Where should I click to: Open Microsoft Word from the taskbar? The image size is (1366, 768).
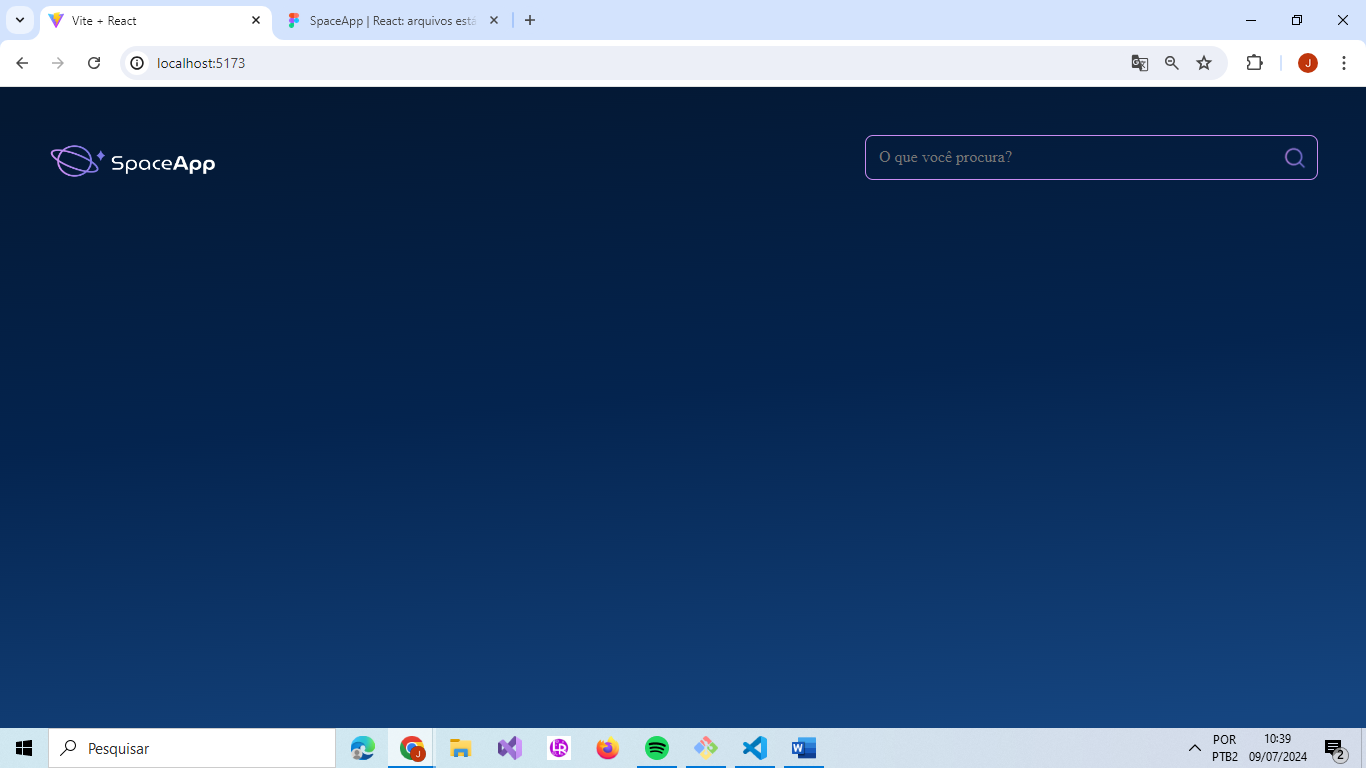pyautogui.click(x=803, y=748)
